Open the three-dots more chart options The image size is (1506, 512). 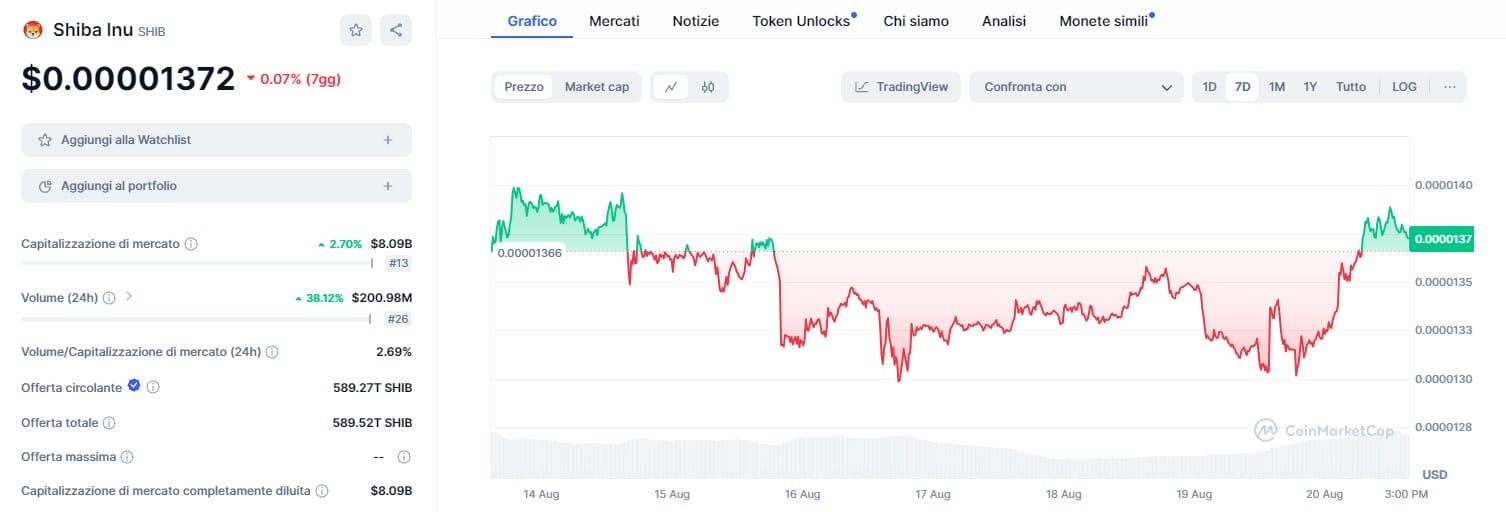(1449, 87)
